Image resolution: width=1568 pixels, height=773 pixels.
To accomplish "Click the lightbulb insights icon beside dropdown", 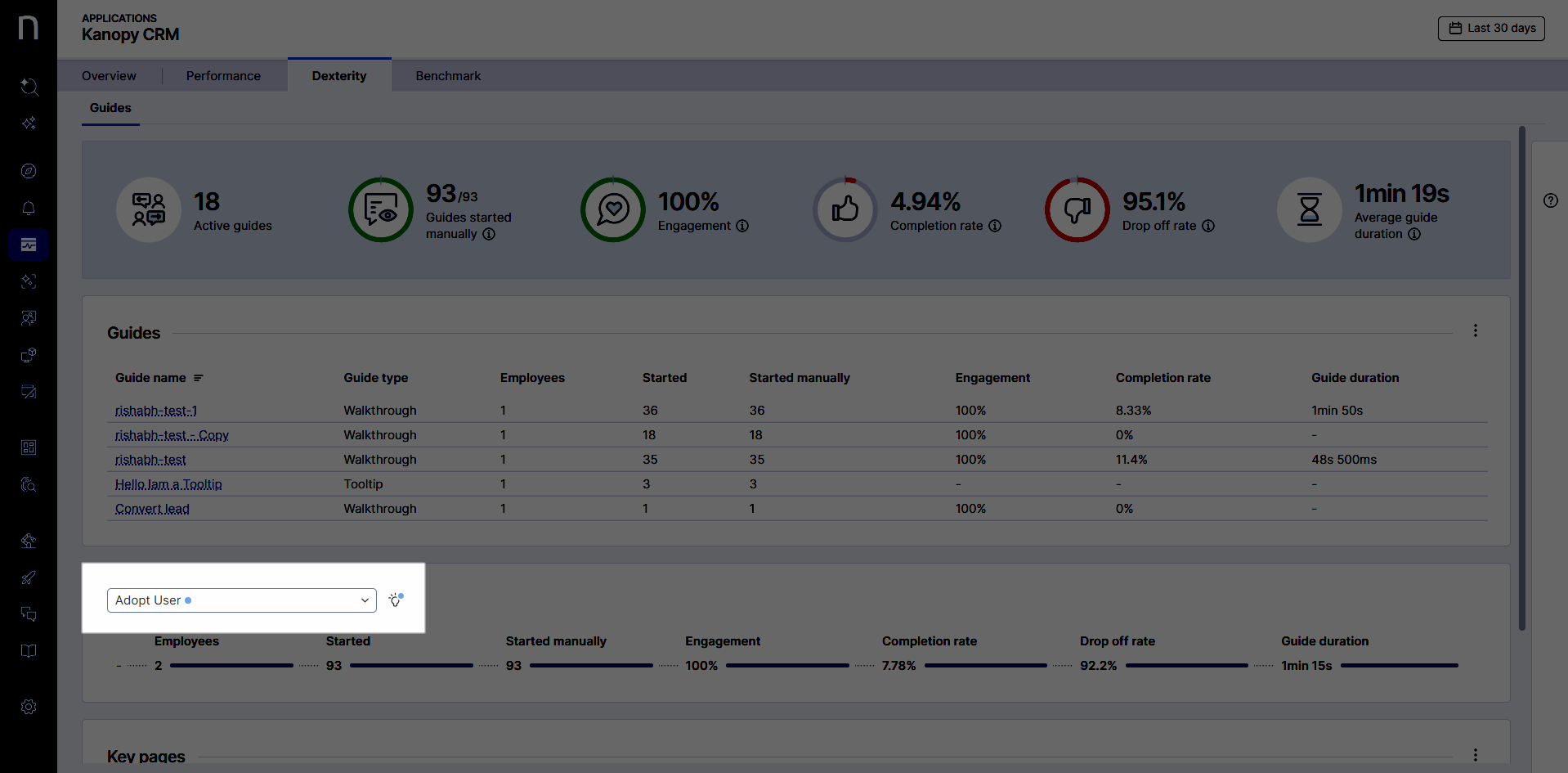I will coord(396,600).
